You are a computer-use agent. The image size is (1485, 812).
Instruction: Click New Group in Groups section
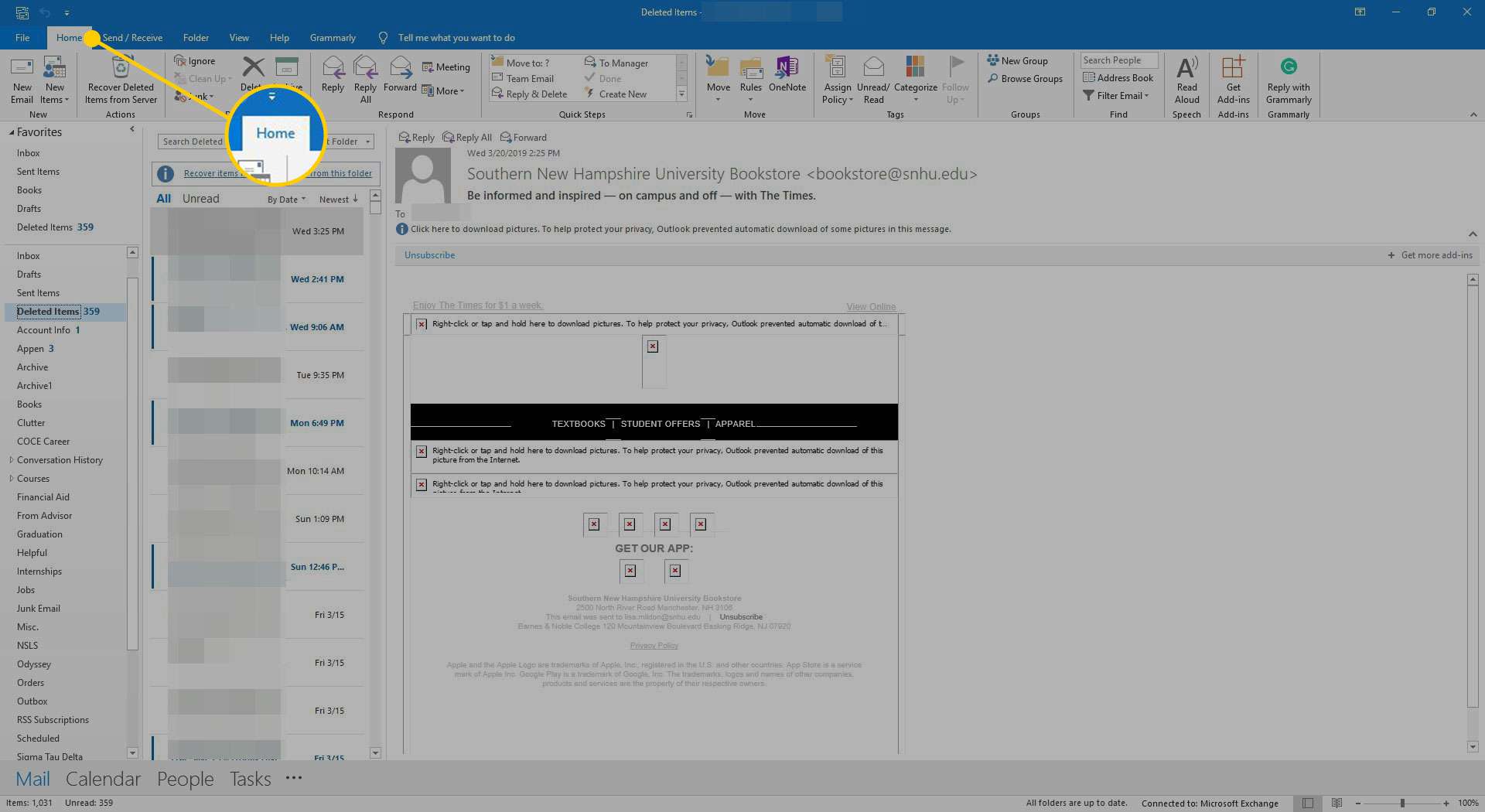pos(1018,60)
